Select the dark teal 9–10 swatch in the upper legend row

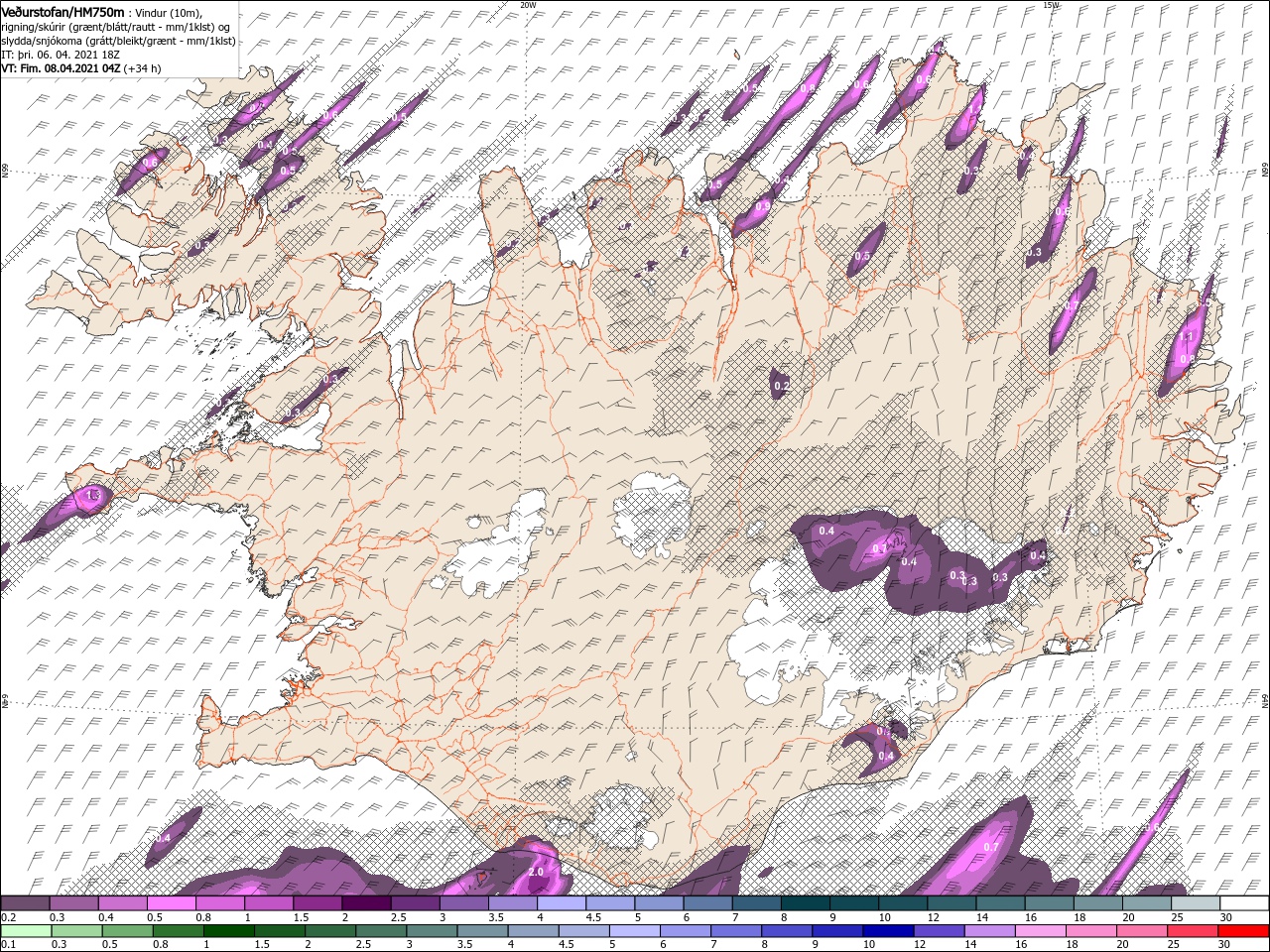coord(854,903)
